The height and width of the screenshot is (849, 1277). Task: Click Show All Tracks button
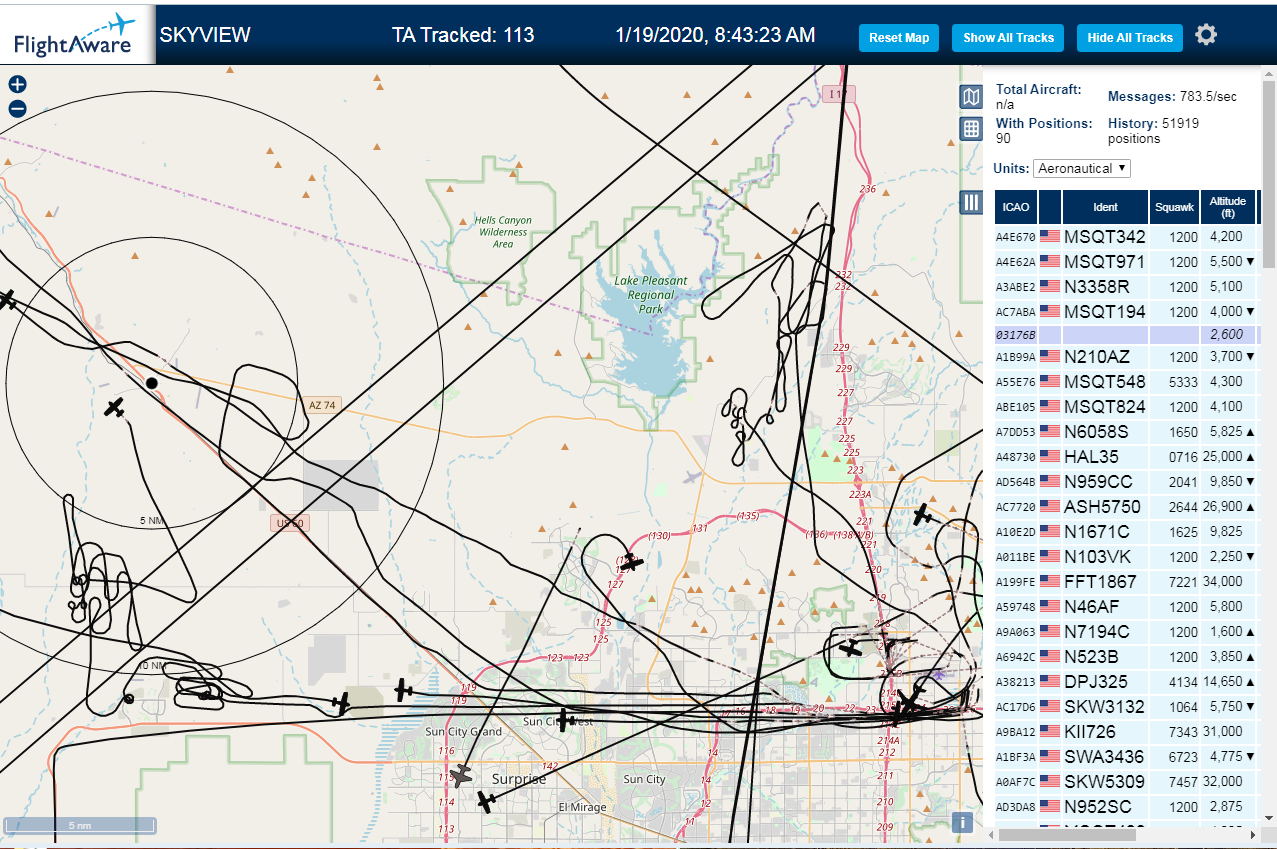(1008, 38)
